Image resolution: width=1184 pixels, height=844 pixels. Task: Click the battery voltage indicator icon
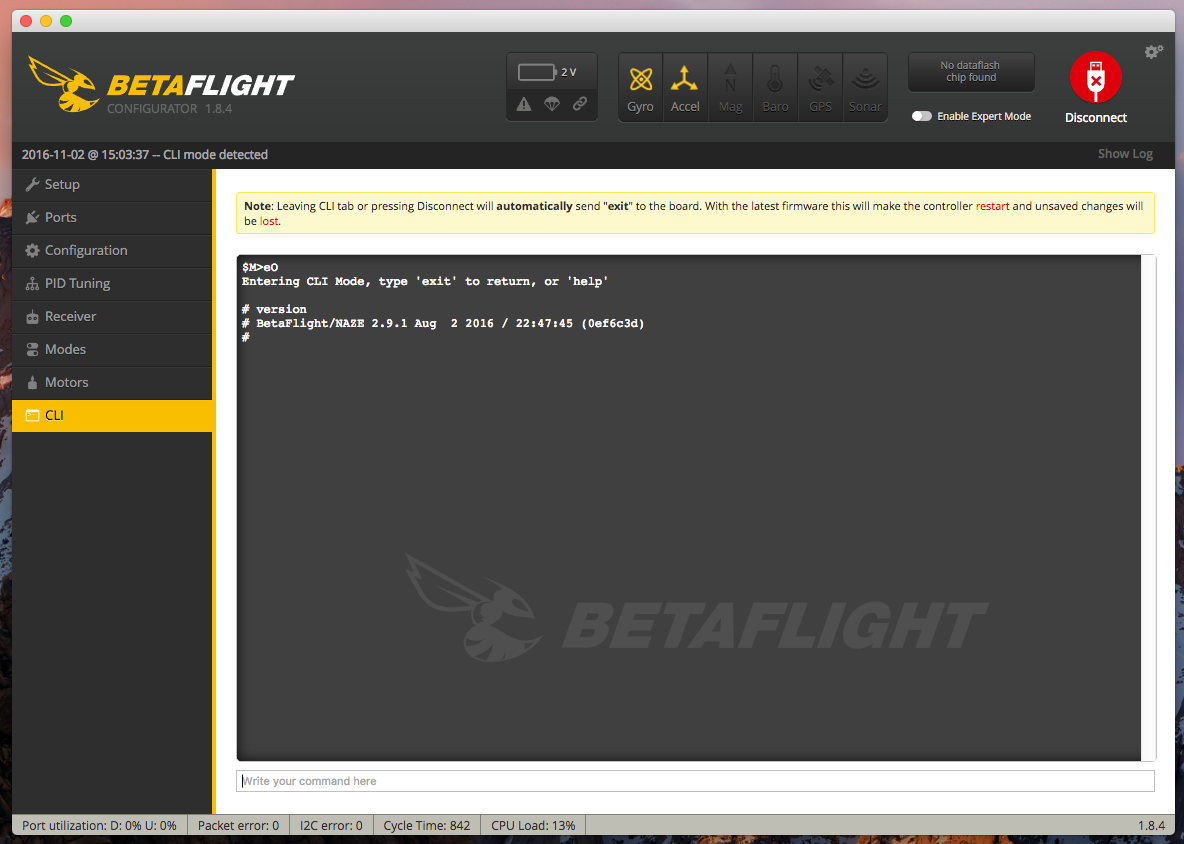pos(537,72)
